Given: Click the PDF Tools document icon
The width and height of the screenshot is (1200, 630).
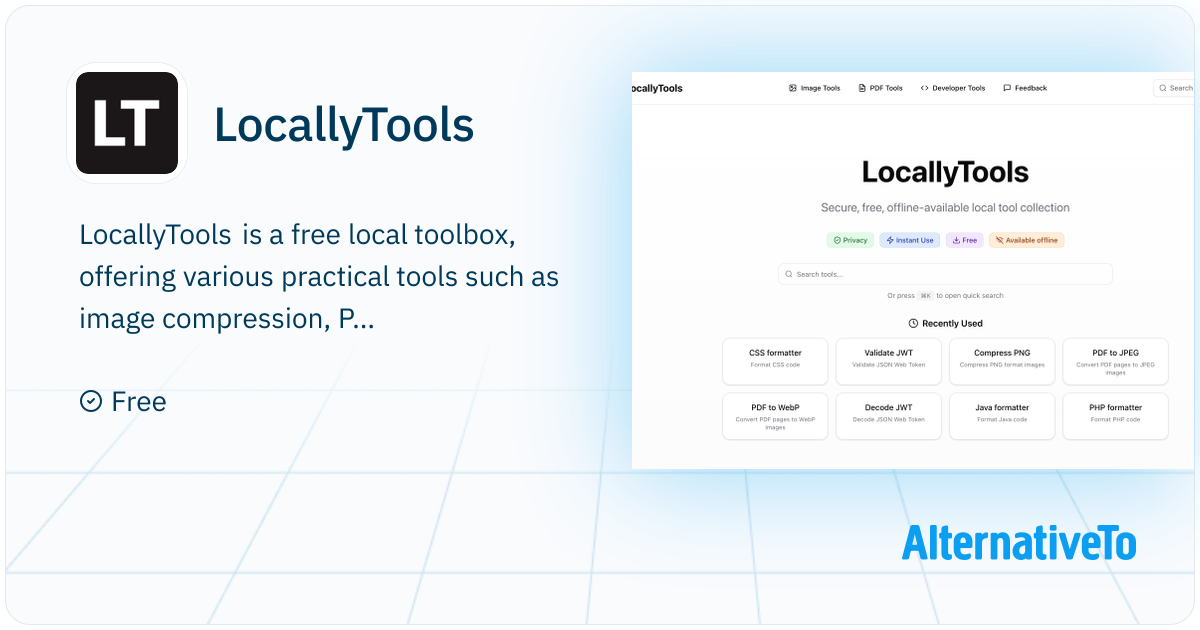Looking at the screenshot, I should (862, 88).
